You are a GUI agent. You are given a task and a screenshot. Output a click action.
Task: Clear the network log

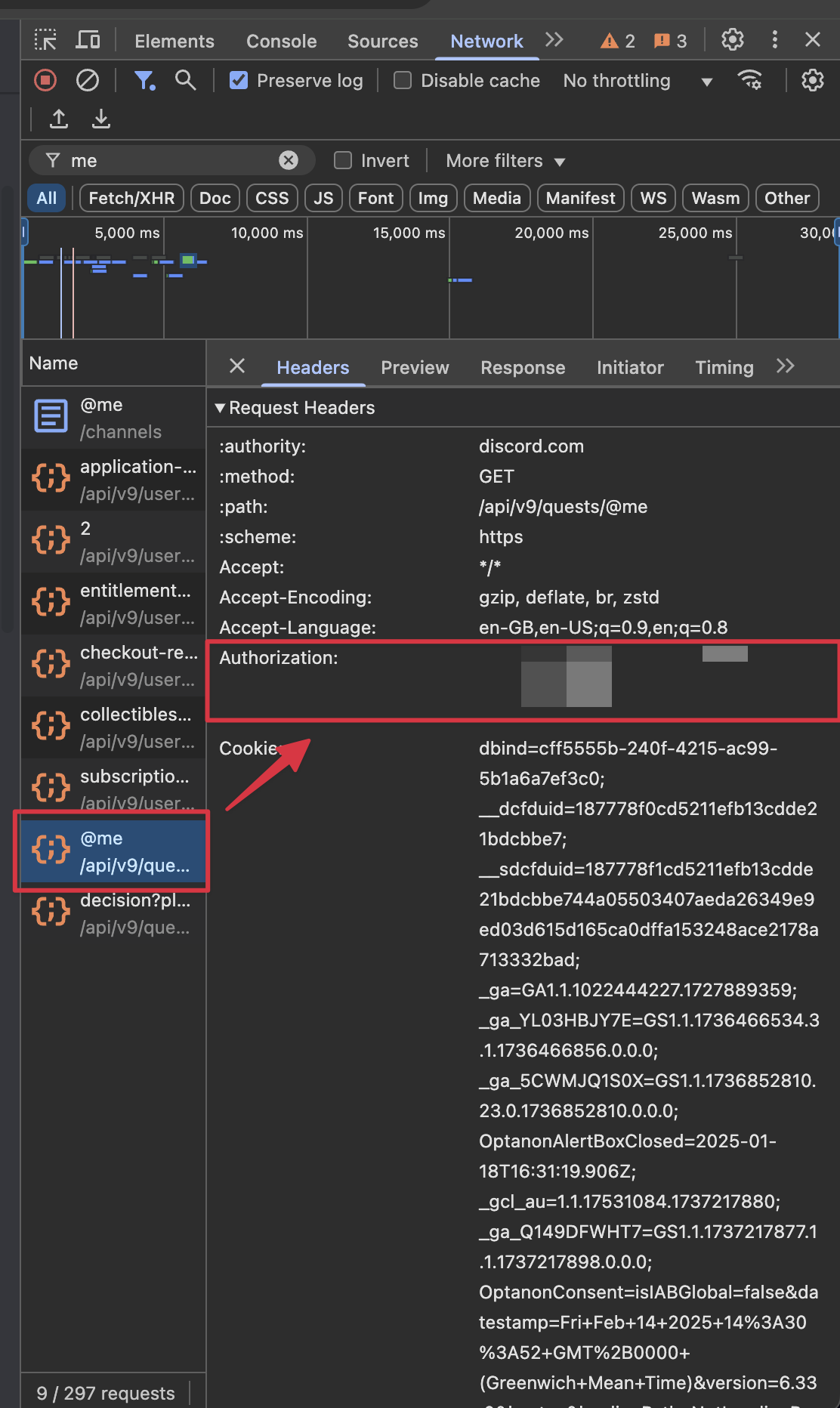click(x=88, y=80)
